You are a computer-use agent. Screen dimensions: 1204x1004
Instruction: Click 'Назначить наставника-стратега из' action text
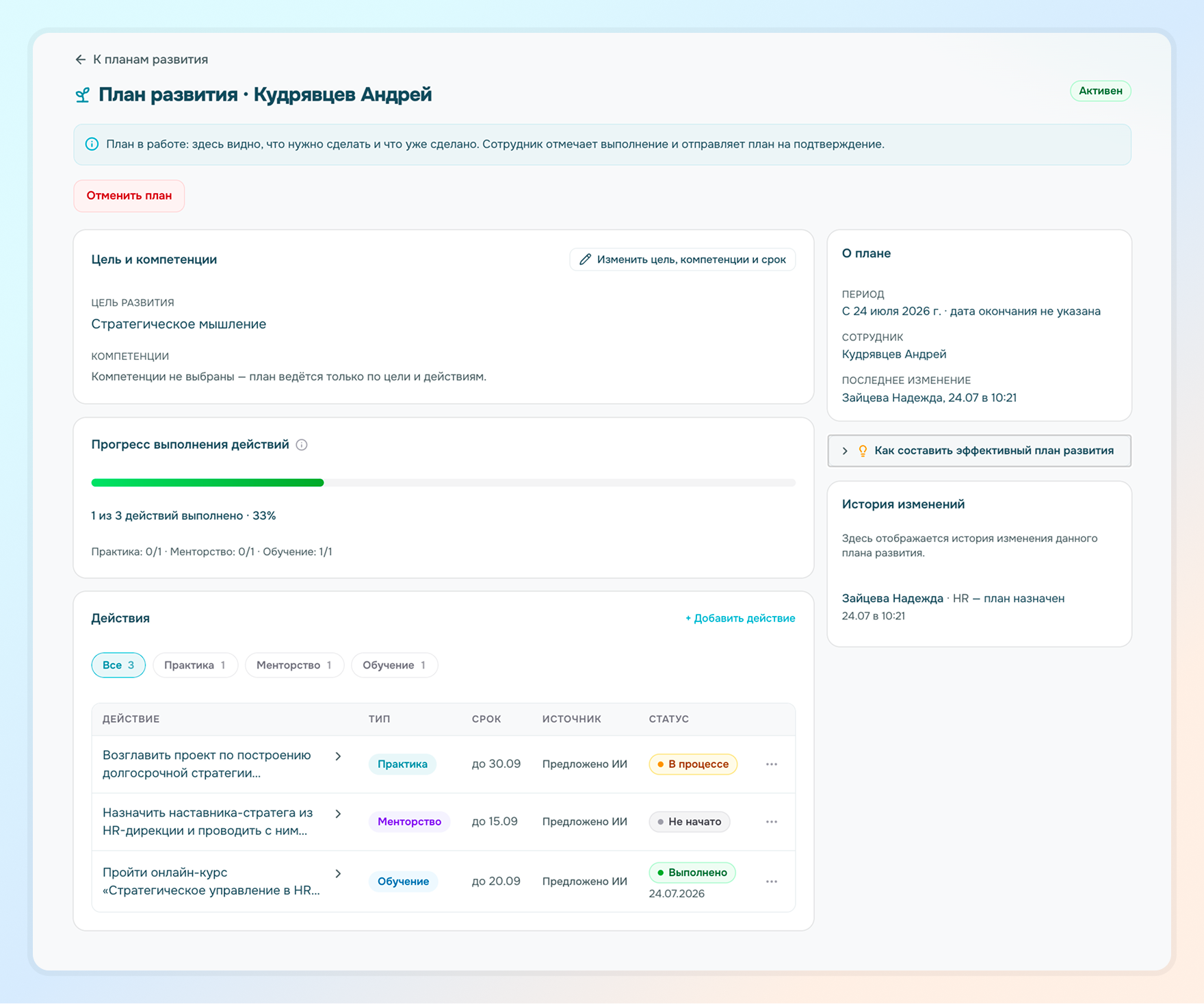pyautogui.click(x=207, y=813)
